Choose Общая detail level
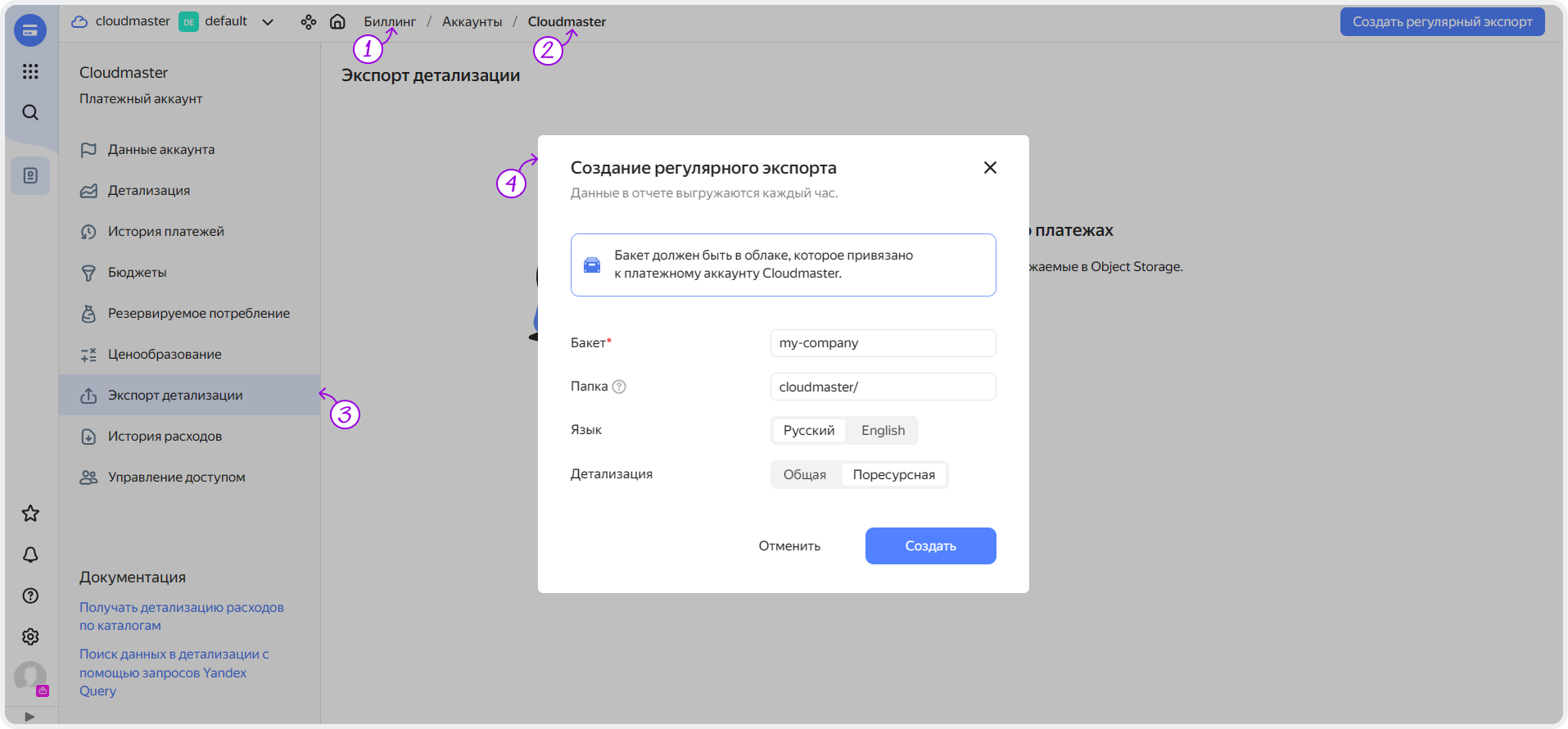Screen dimensions: 1568x729 (x=804, y=474)
